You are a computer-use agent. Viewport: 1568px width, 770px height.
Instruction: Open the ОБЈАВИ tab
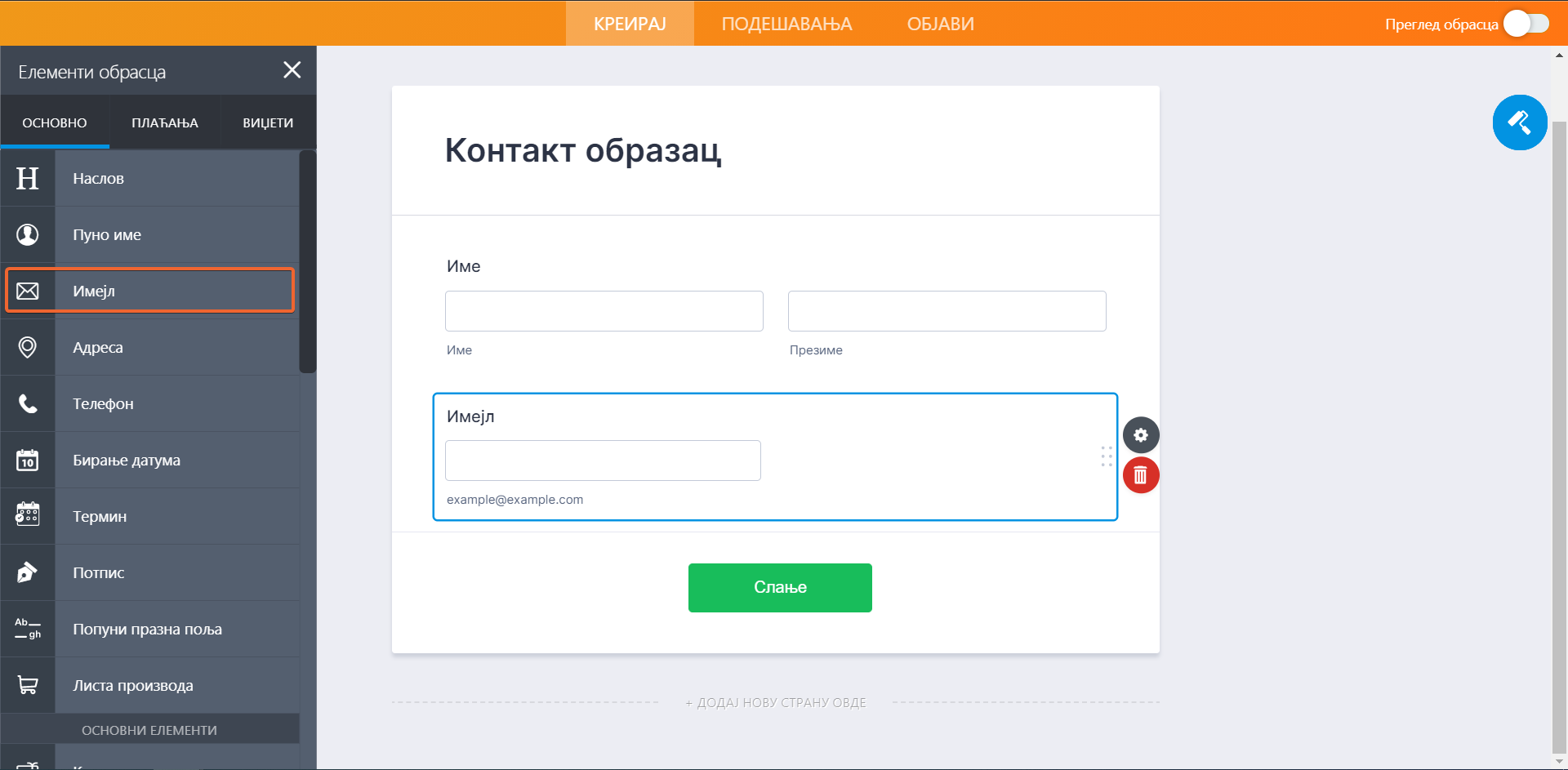[940, 24]
